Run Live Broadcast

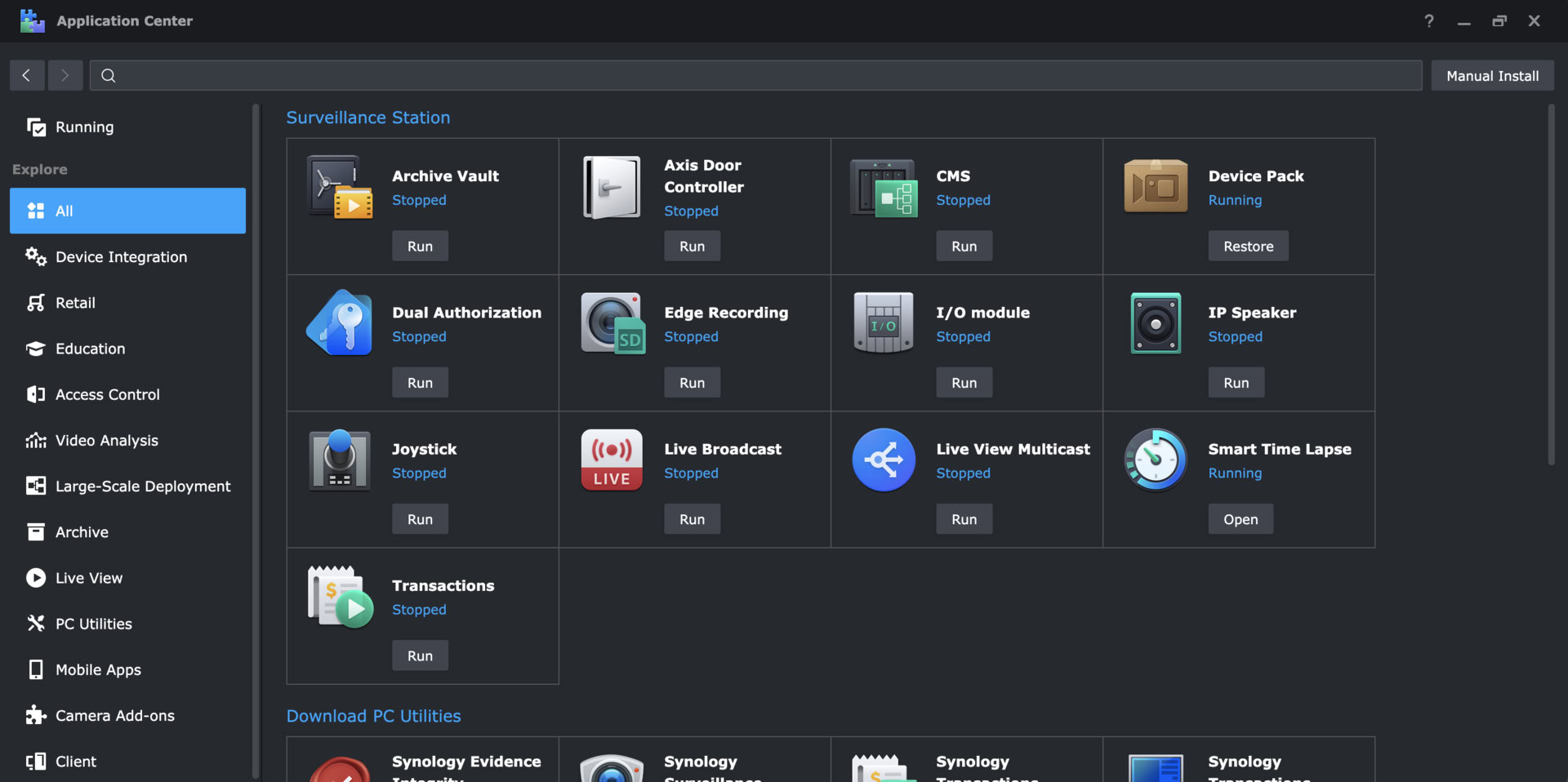692,518
